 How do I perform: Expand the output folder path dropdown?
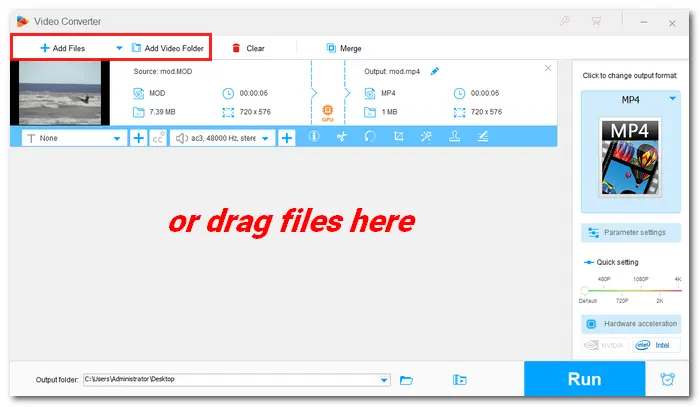[x=384, y=380]
